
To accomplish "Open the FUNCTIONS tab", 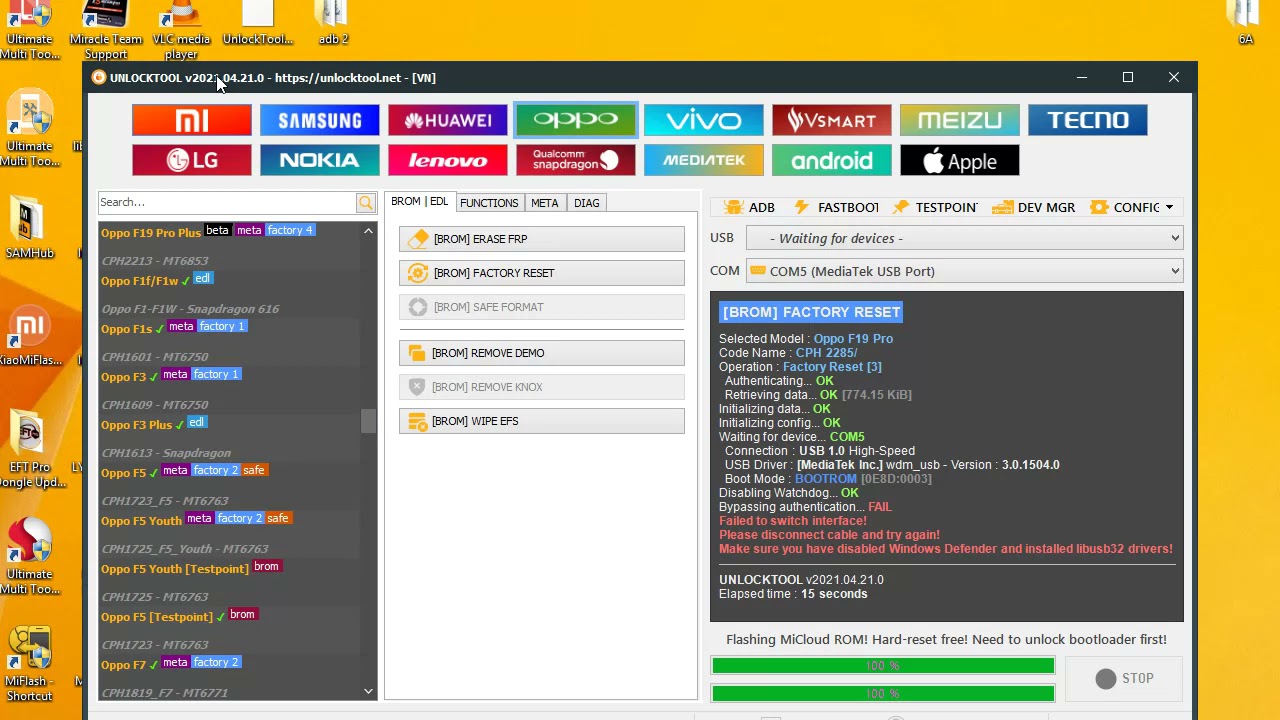I will (489, 203).
